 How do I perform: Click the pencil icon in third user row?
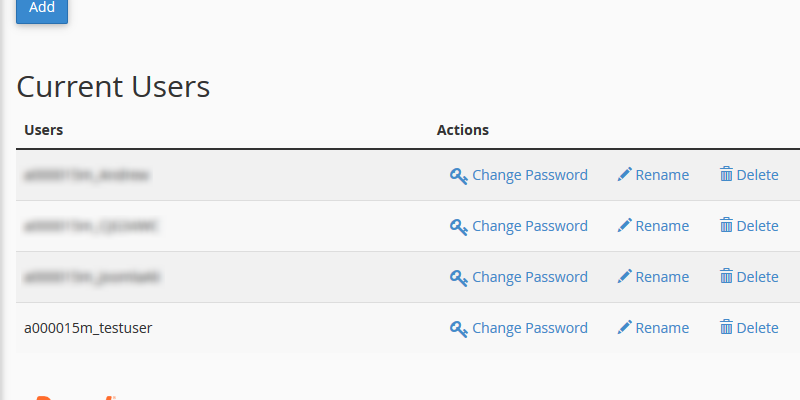pos(625,276)
